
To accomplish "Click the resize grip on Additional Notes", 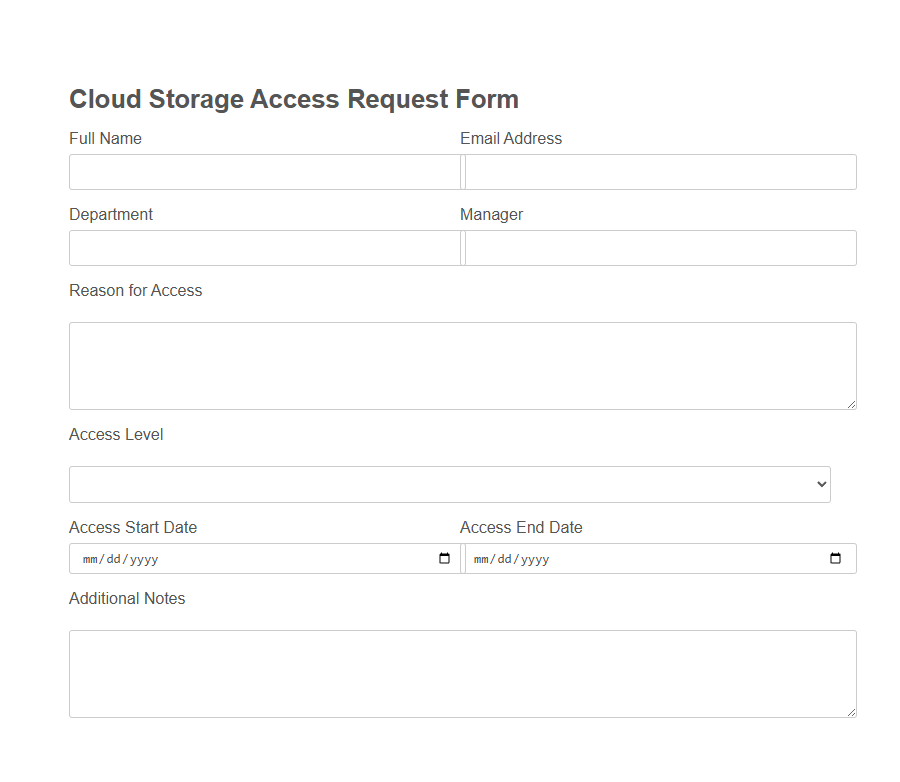I will tap(852, 712).
